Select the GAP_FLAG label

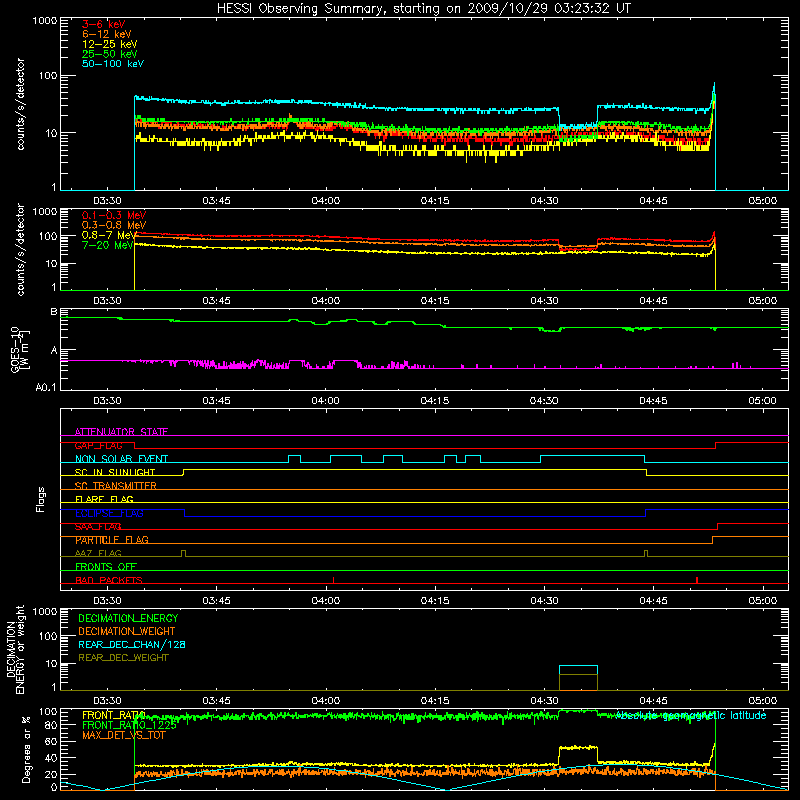(98, 445)
